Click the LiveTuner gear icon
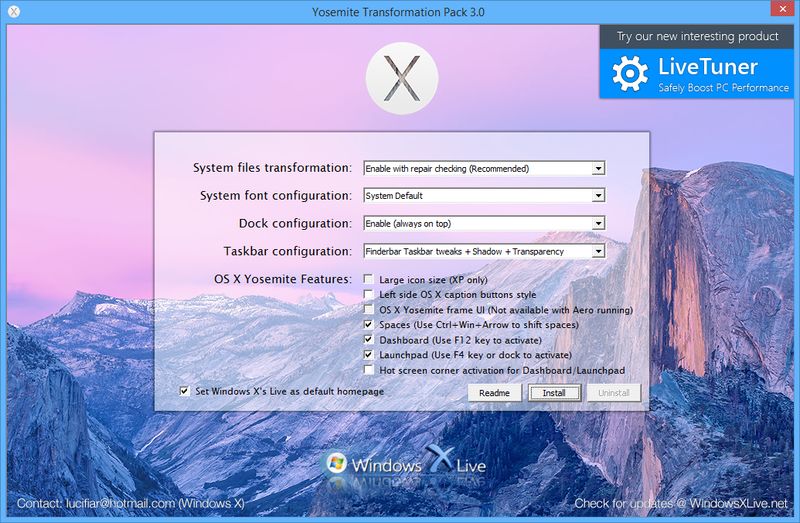 pos(630,73)
